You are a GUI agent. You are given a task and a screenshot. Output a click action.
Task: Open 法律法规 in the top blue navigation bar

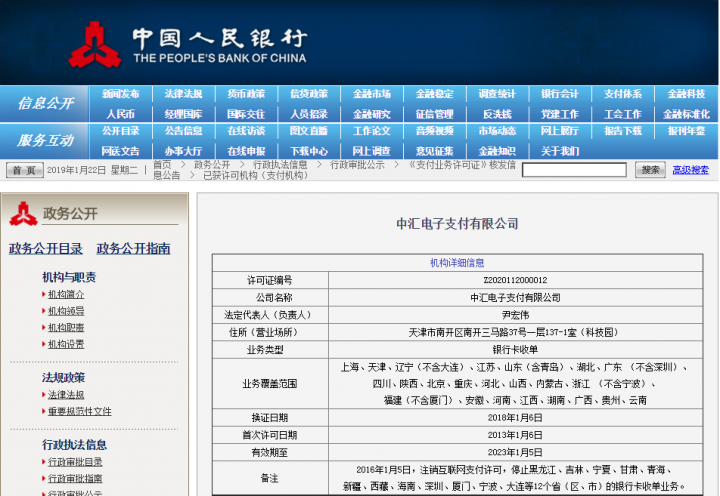click(183, 94)
